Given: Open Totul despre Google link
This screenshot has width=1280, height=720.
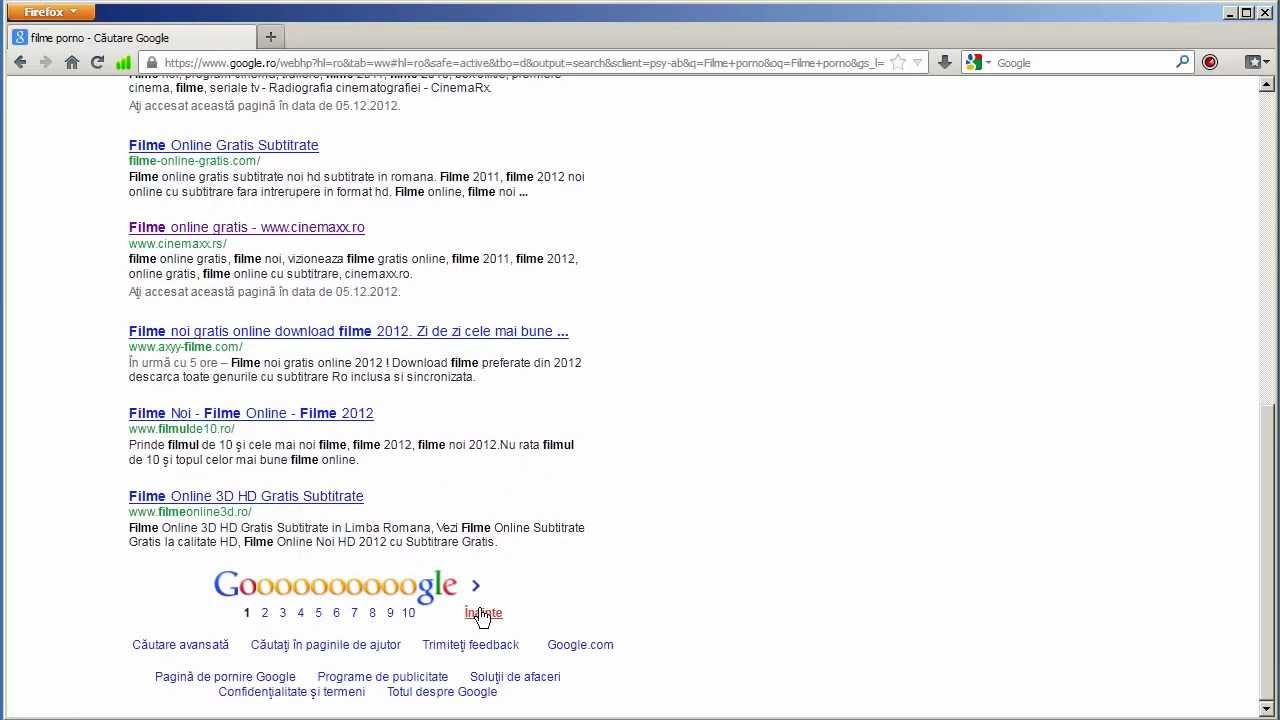Looking at the screenshot, I should (x=442, y=692).
